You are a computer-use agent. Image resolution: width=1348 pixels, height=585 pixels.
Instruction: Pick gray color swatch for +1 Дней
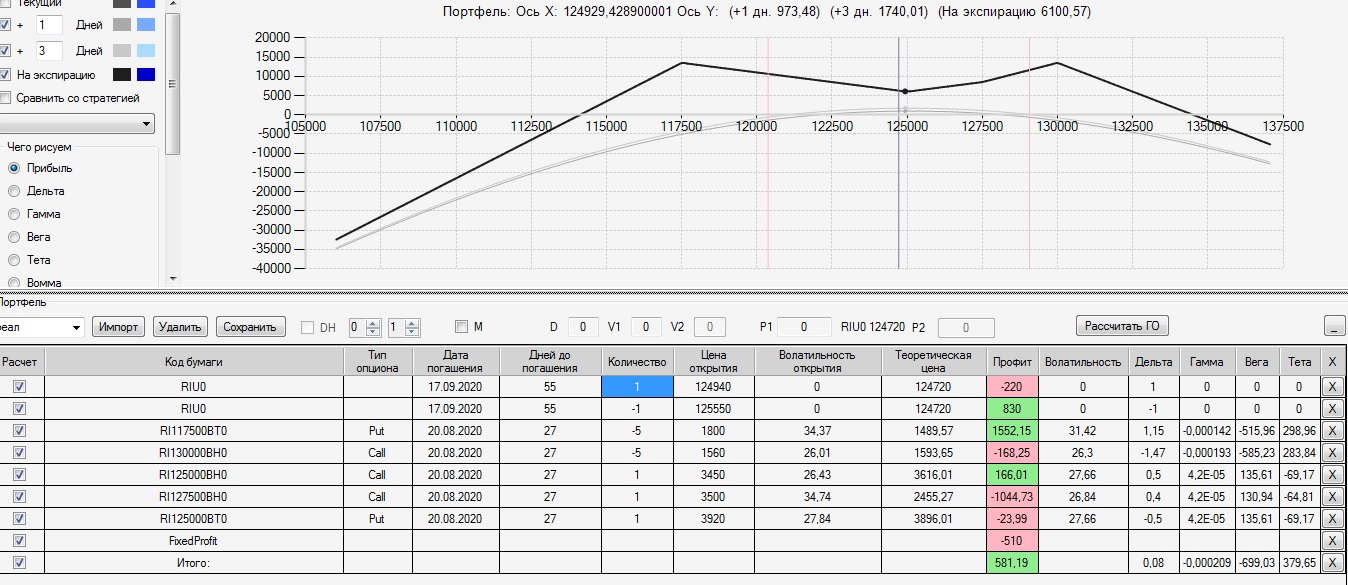[x=122, y=24]
